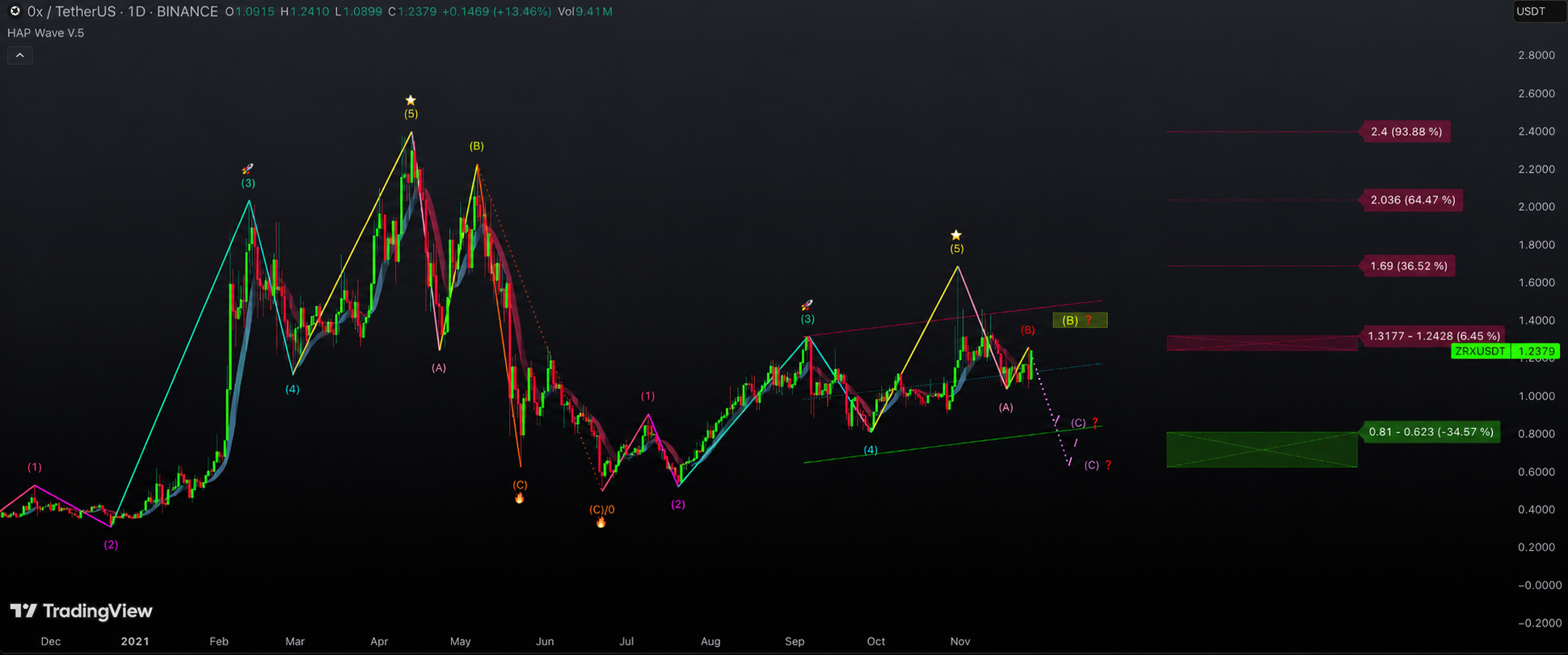Click the 0x coin logo icon

click(15, 11)
